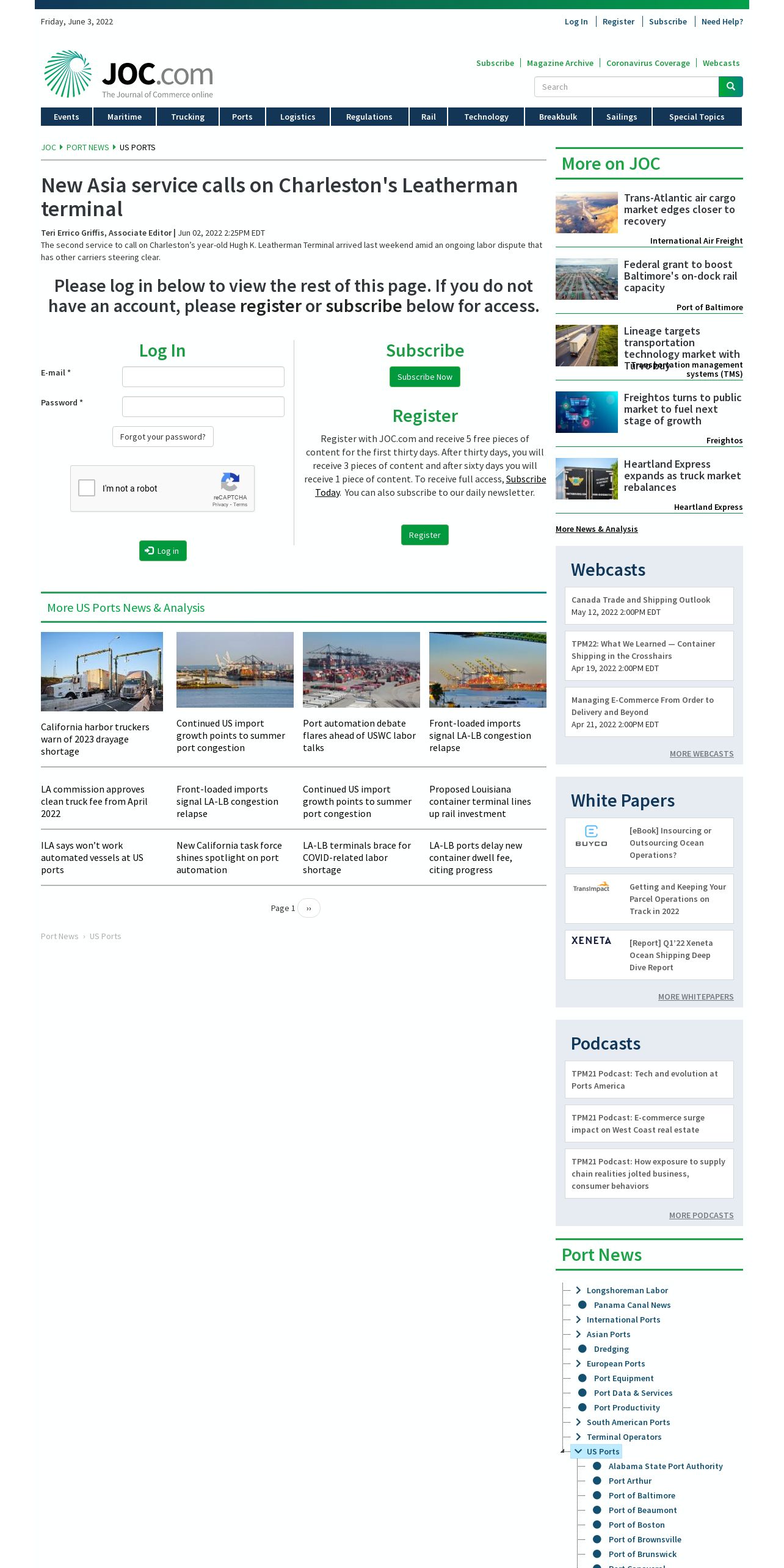Viewport: 784px width, 1568px height.
Task: Click the green Register button
Action: [425, 535]
